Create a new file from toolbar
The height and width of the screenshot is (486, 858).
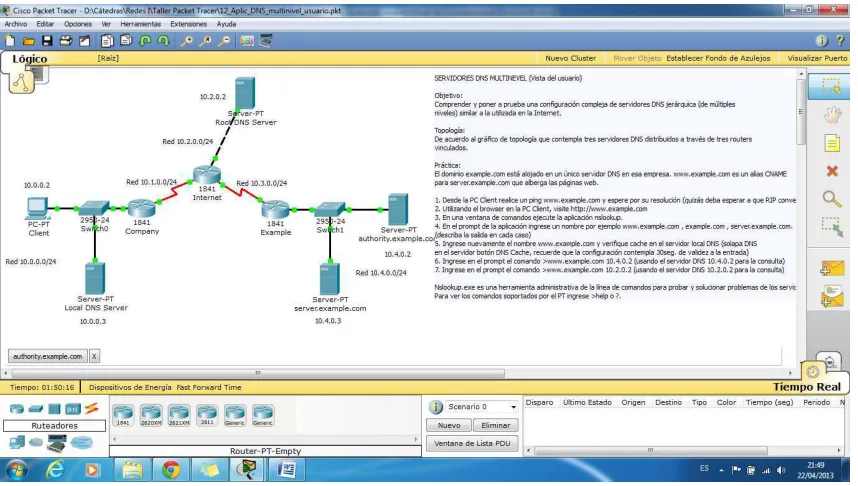pyautogui.click(x=10, y=41)
